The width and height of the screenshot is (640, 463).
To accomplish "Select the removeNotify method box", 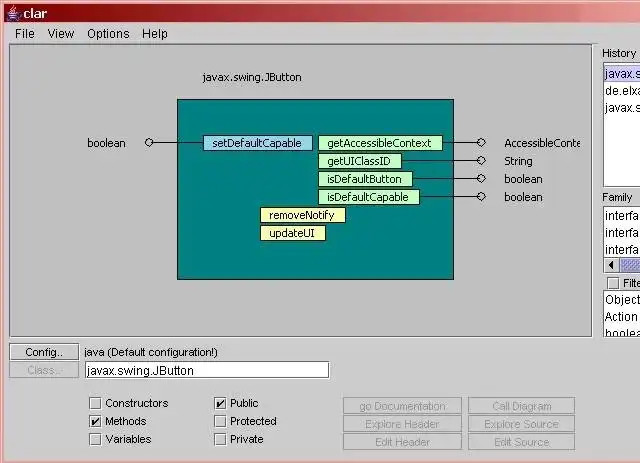I will click(302, 215).
